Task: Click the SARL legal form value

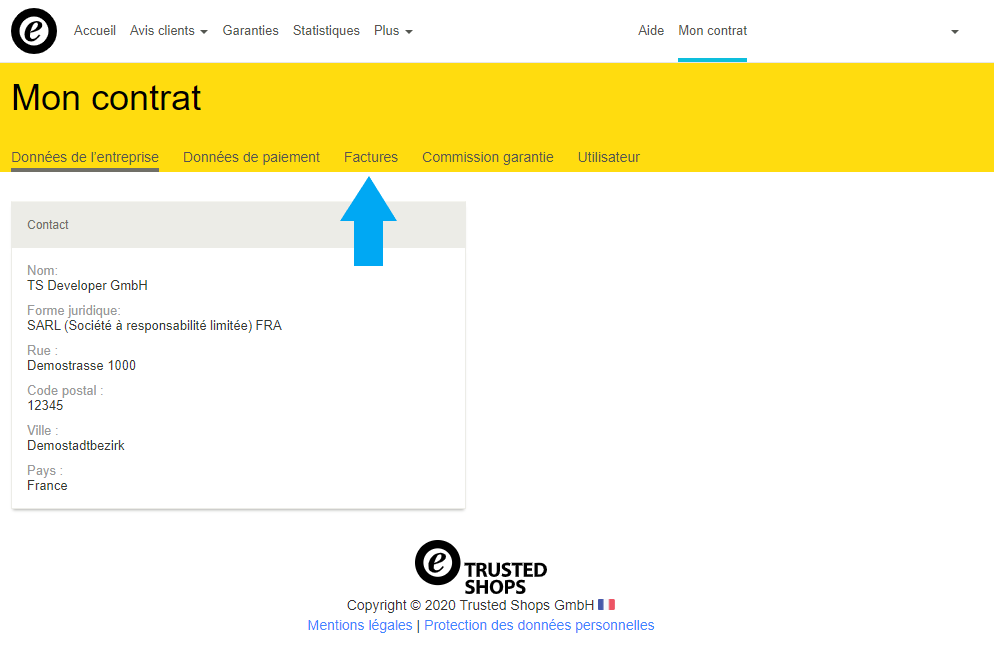Action: [x=154, y=325]
